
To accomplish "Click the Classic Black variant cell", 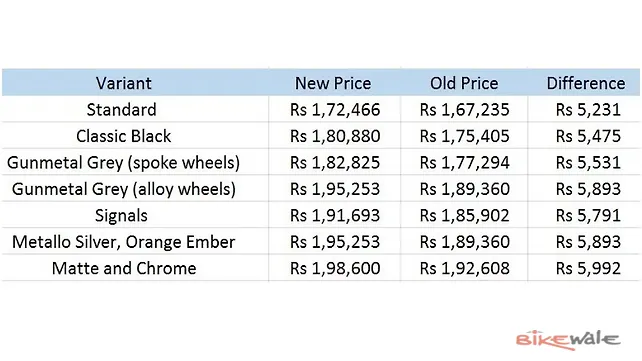I will click(x=124, y=136).
